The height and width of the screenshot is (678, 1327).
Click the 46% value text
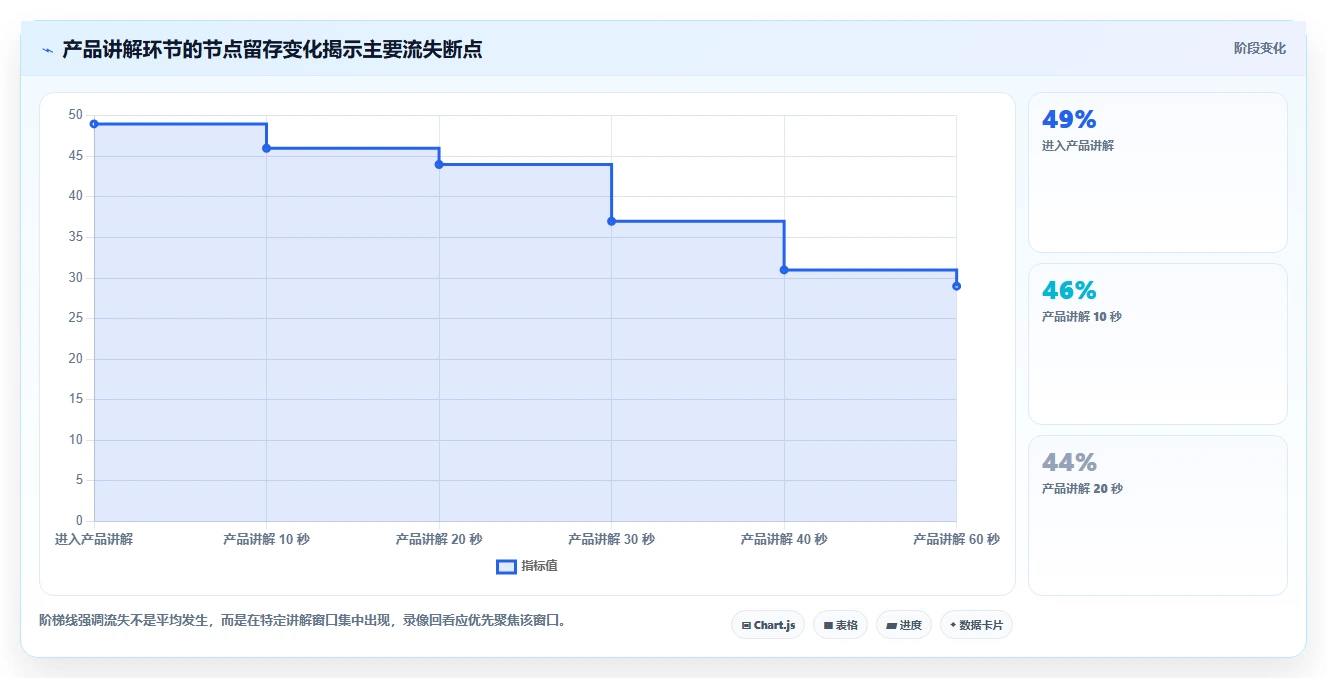tap(1069, 291)
